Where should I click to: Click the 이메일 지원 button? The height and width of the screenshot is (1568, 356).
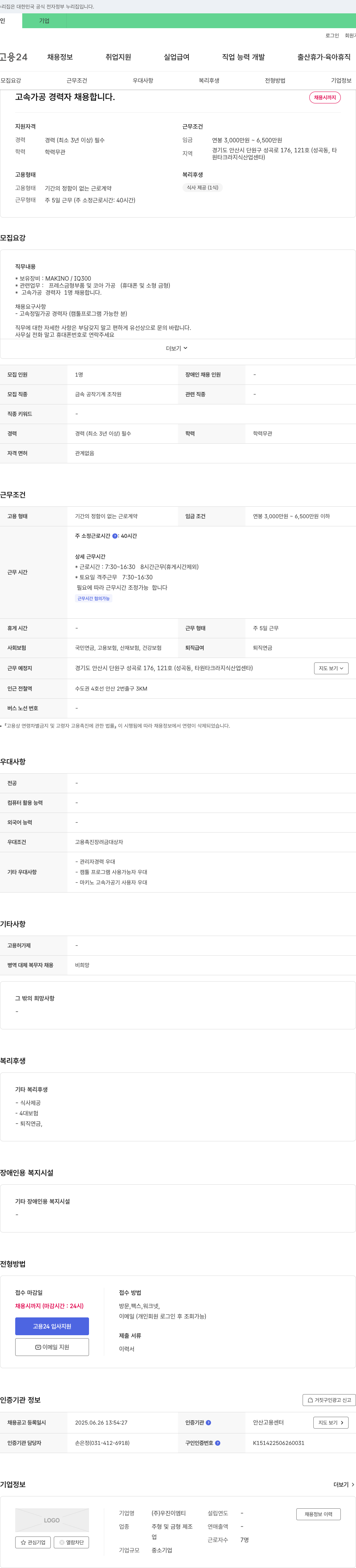[52, 1347]
